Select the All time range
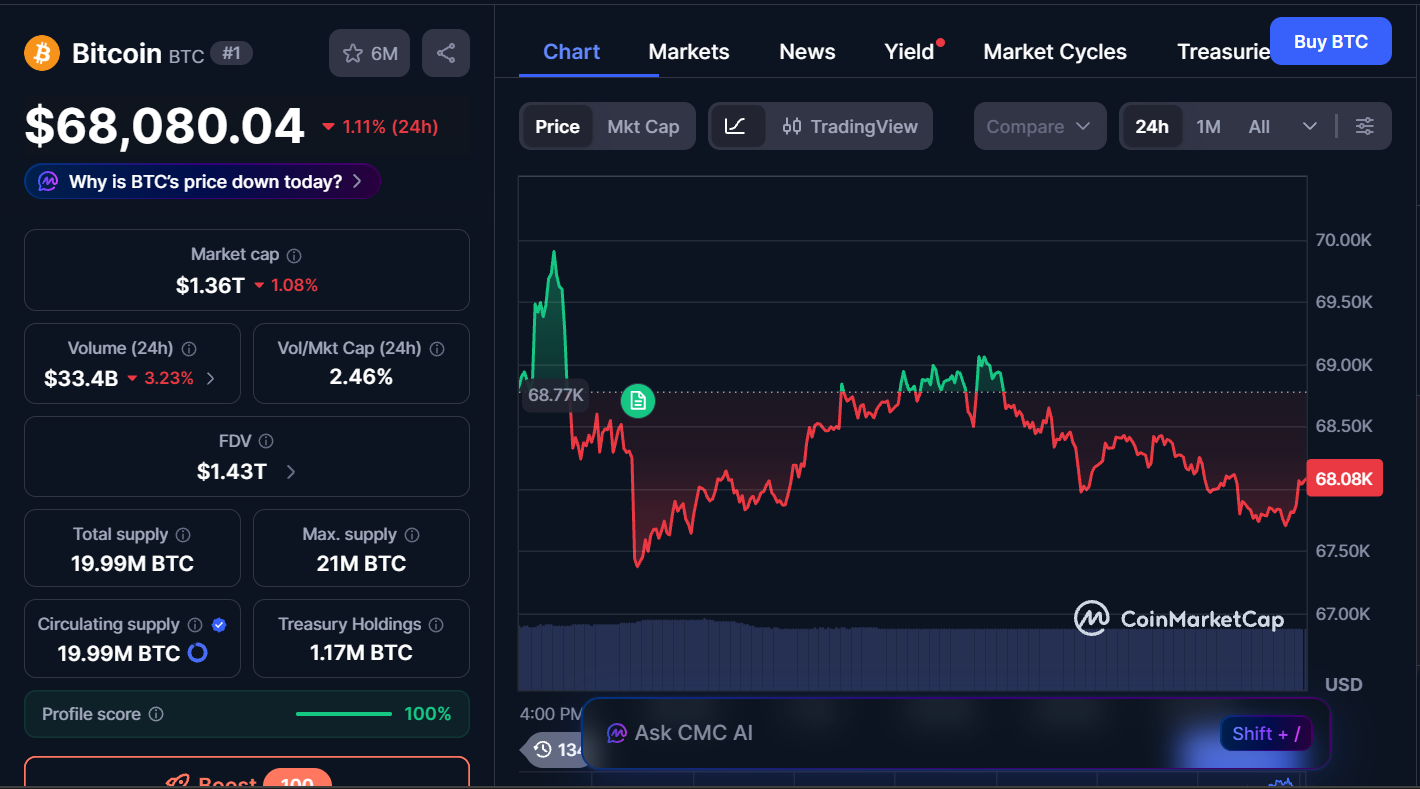Image resolution: width=1420 pixels, height=789 pixels. tap(1259, 126)
